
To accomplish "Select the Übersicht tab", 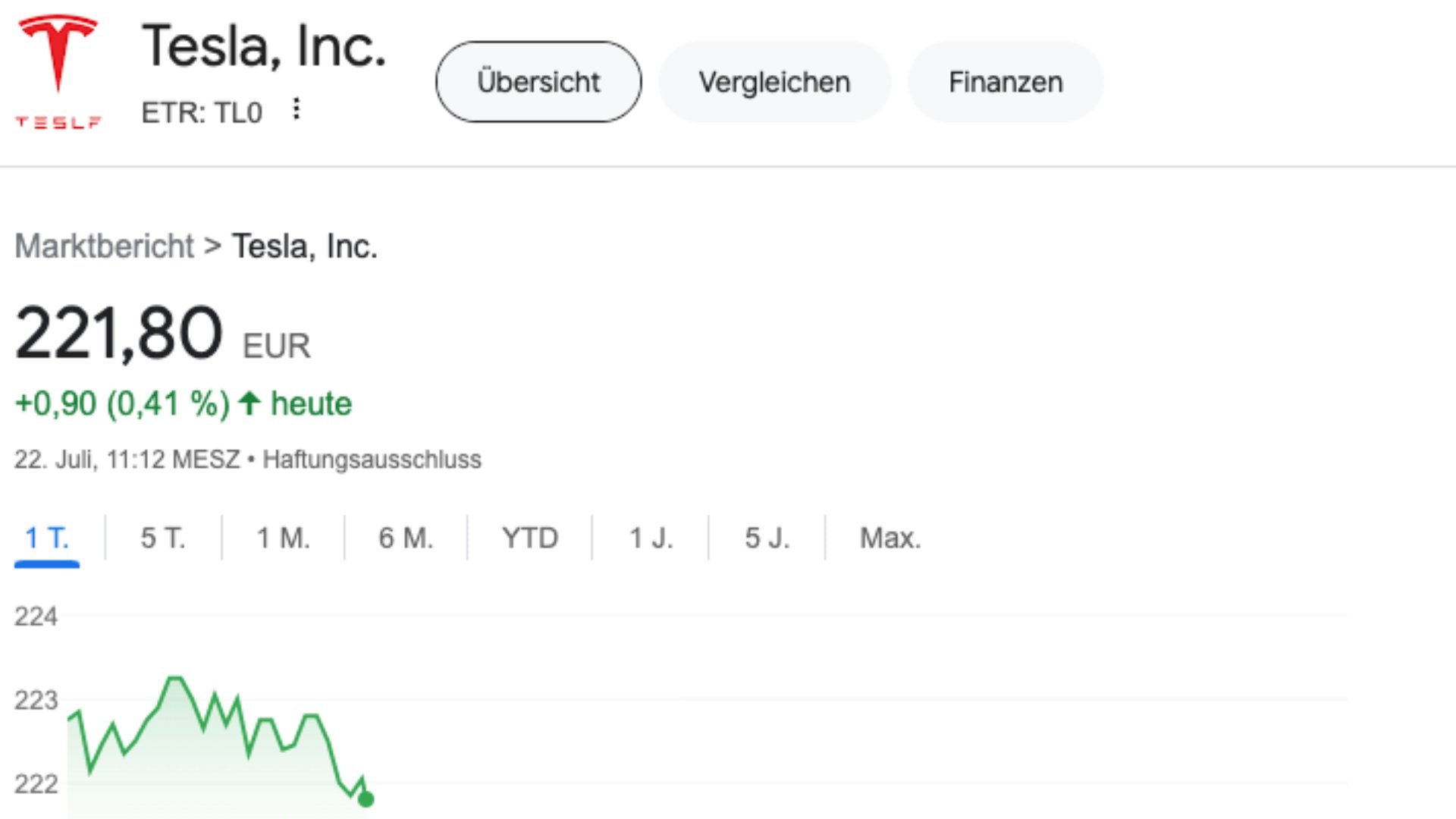I will tap(538, 82).
